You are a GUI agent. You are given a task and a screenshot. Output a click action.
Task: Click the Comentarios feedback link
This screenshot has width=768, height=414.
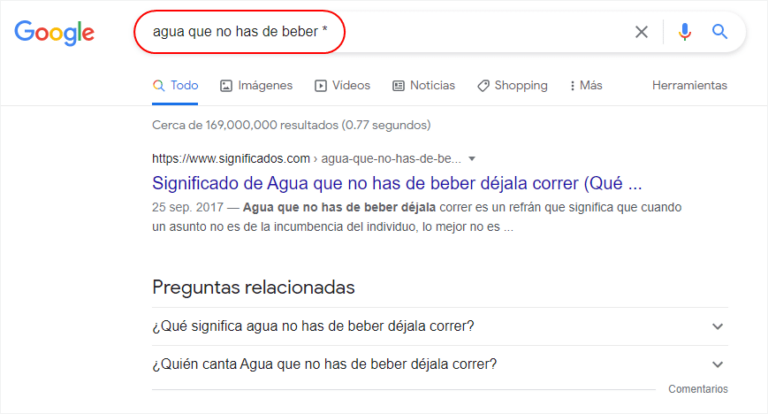pos(698,389)
